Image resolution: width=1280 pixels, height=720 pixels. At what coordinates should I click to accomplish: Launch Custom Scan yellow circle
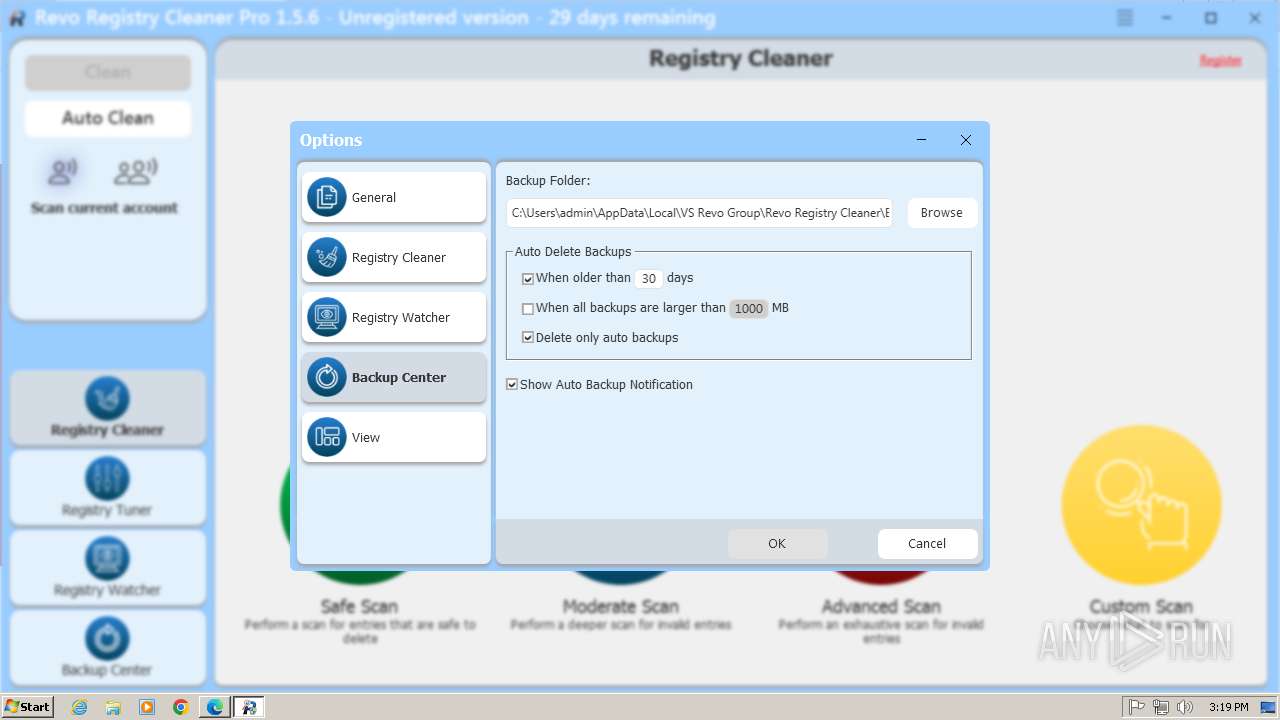1141,505
